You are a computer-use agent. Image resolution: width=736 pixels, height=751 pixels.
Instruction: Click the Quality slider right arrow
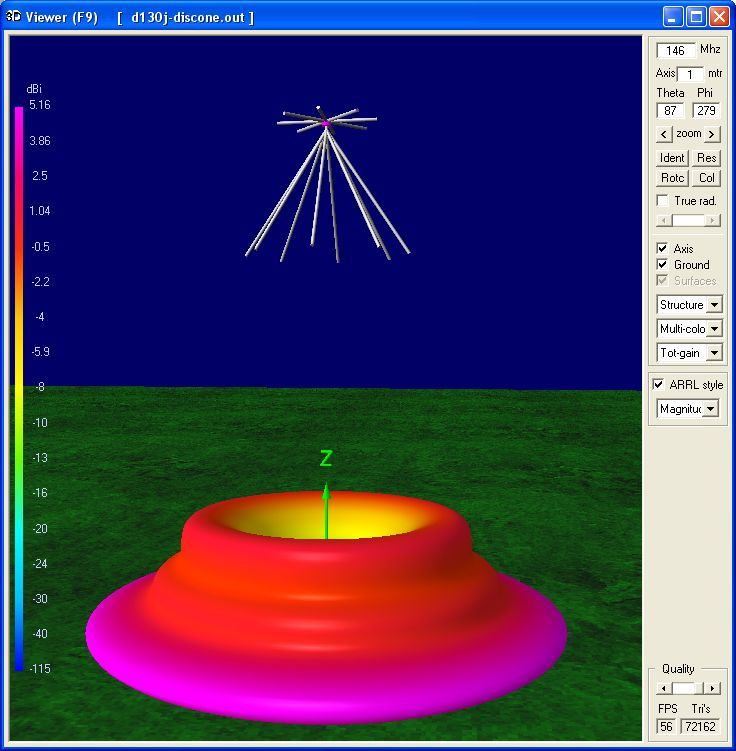coord(713,689)
